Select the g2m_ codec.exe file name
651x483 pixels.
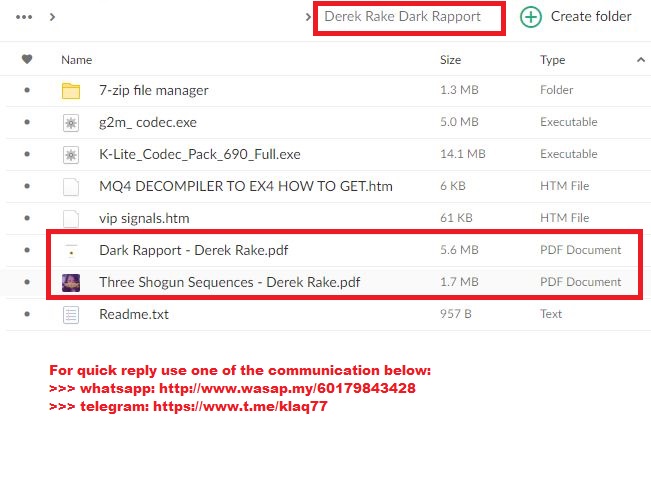(x=148, y=123)
